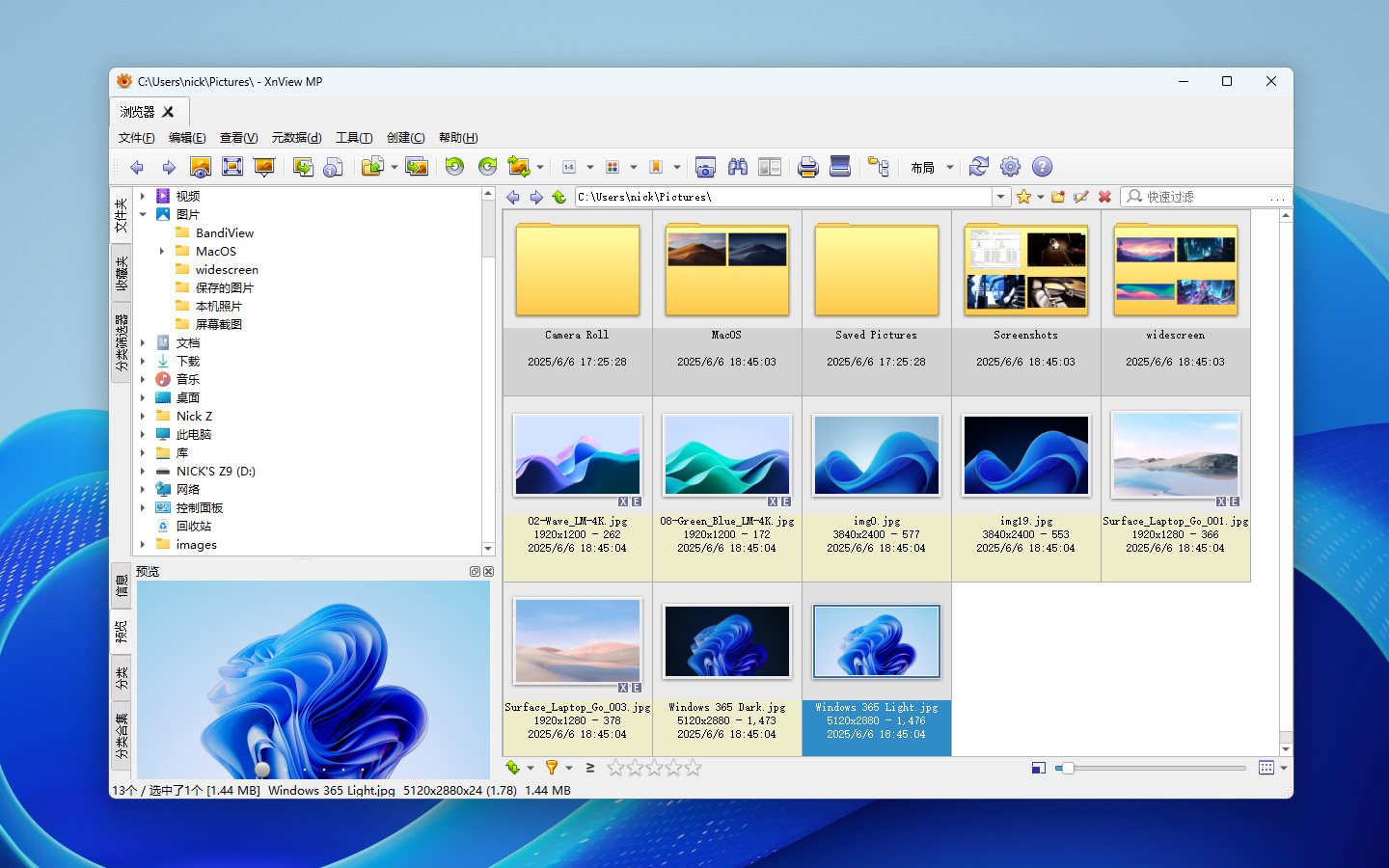Go up one folder with the green arrow
1389x868 pixels.
pos(559,197)
